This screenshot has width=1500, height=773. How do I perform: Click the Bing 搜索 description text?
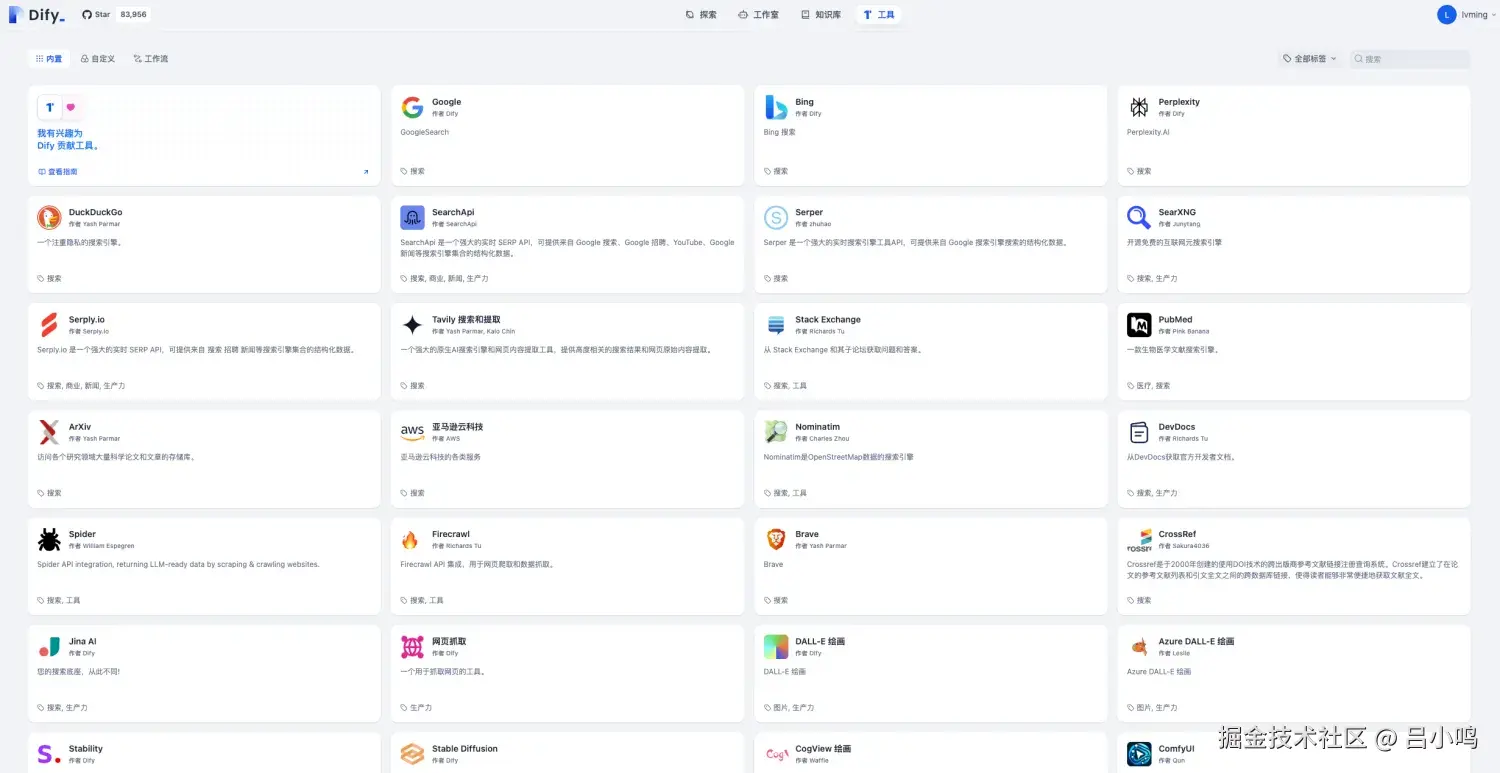780,132
